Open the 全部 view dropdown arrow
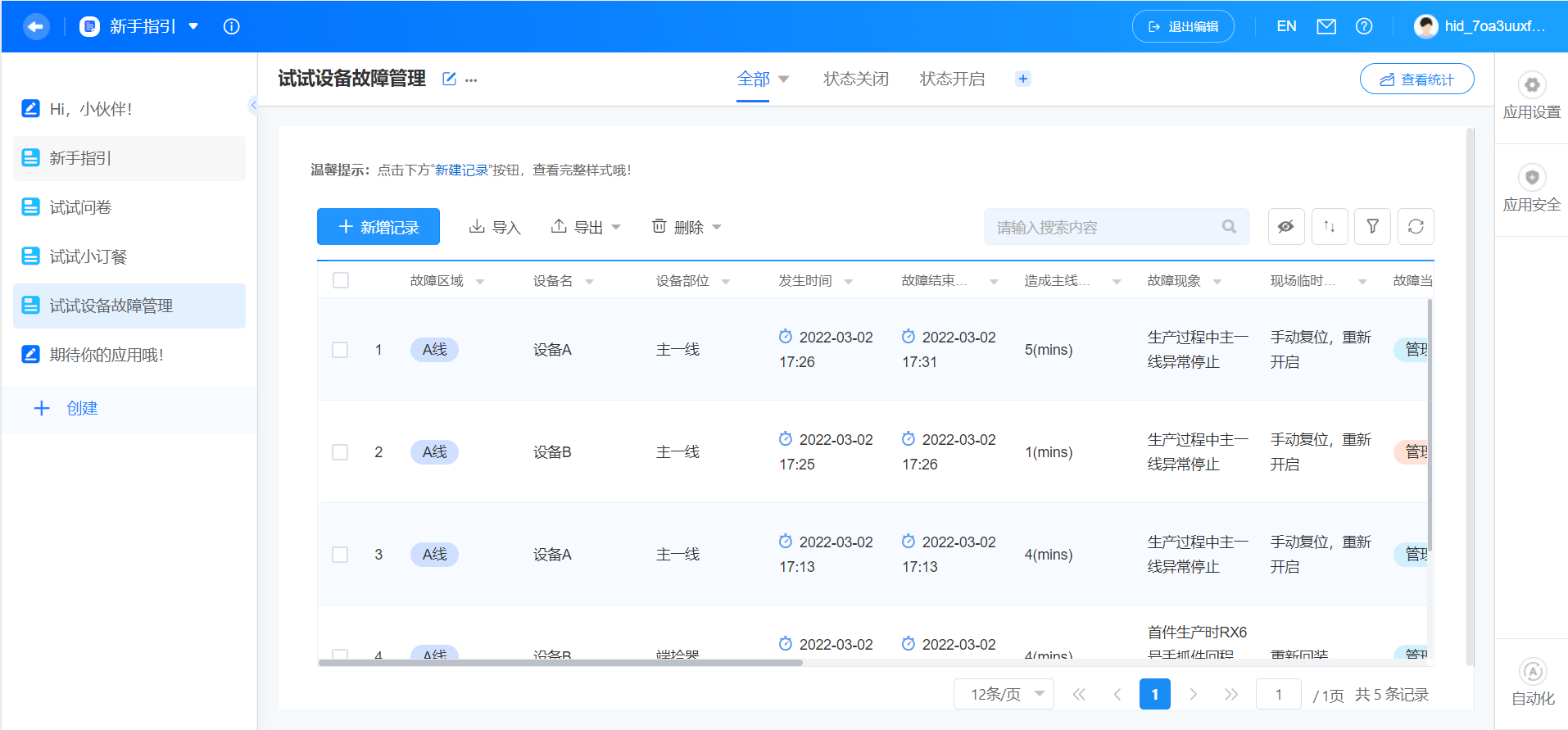This screenshot has height=730, width=1568. pos(783,79)
